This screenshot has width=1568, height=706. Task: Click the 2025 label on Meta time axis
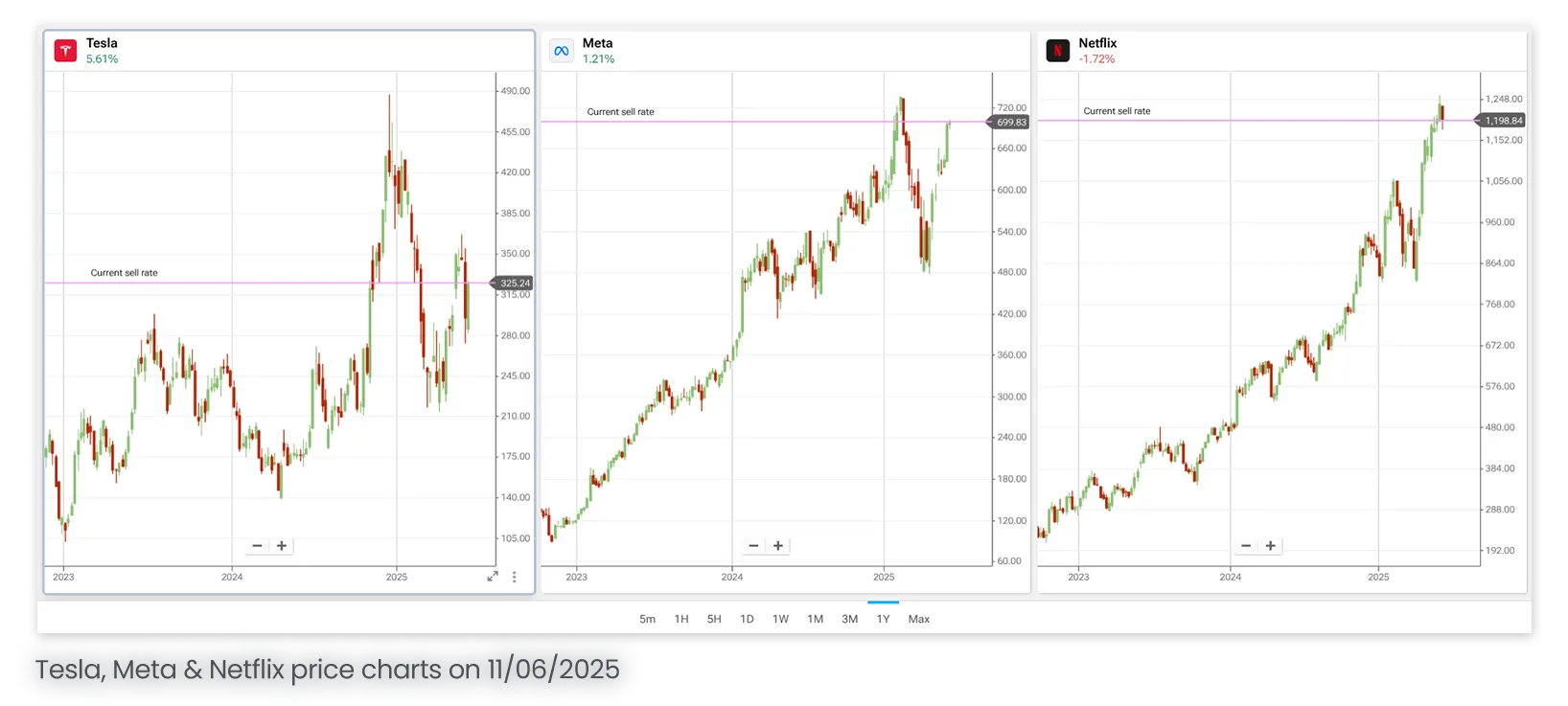(x=884, y=577)
